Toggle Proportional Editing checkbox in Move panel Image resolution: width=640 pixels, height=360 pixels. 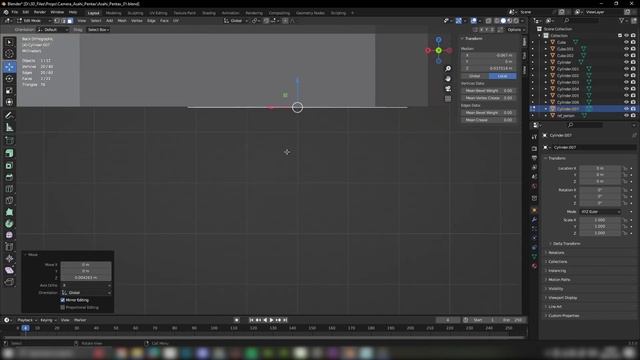[63, 307]
